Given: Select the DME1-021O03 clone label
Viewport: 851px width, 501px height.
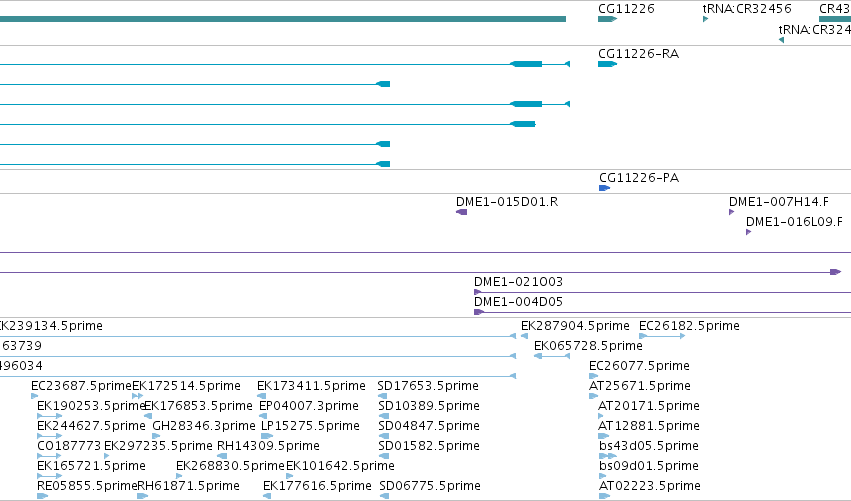Looking at the screenshot, I should click(x=518, y=282).
